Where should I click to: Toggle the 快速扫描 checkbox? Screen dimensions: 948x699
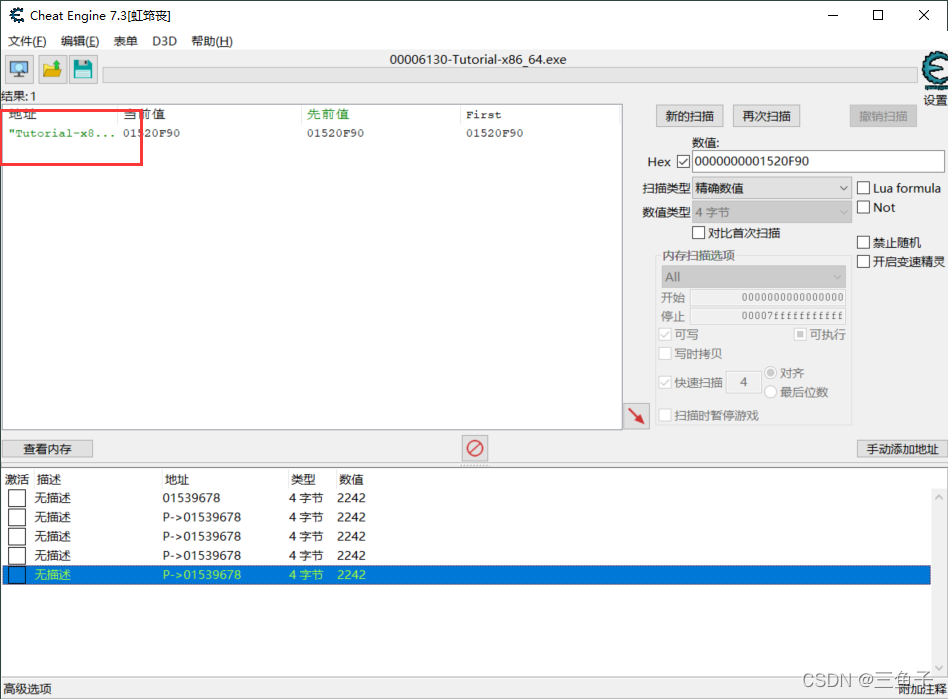click(665, 382)
